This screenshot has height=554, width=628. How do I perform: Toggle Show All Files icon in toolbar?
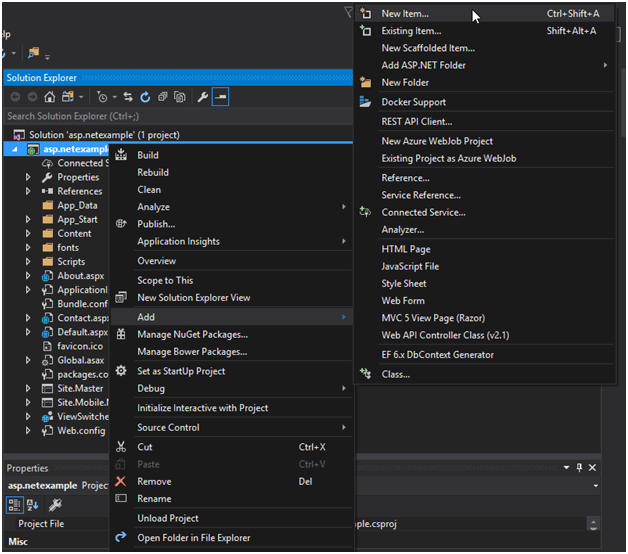click(x=180, y=97)
